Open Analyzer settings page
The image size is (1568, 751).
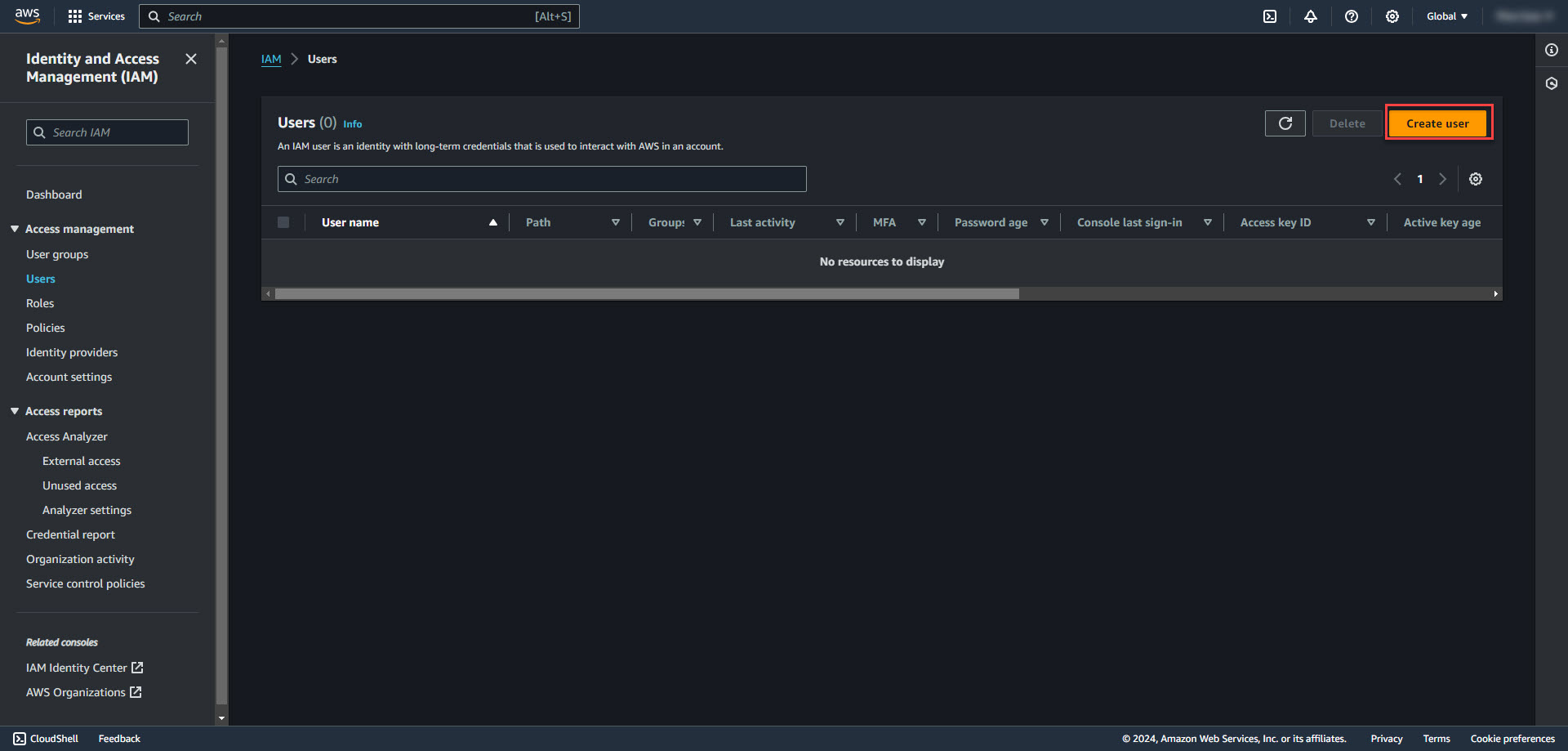[x=87, y=510]
